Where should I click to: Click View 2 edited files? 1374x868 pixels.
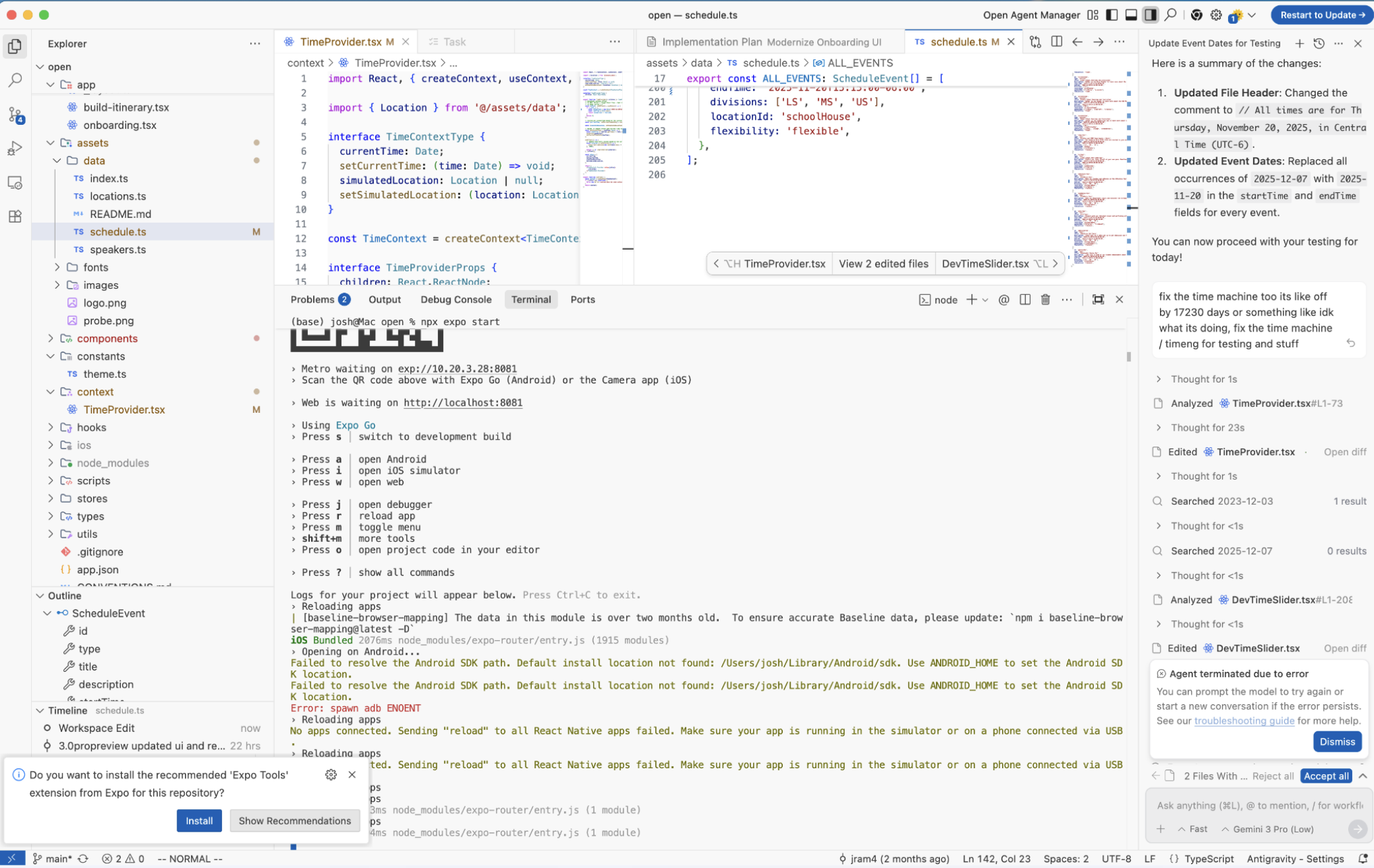coord(883,264)
